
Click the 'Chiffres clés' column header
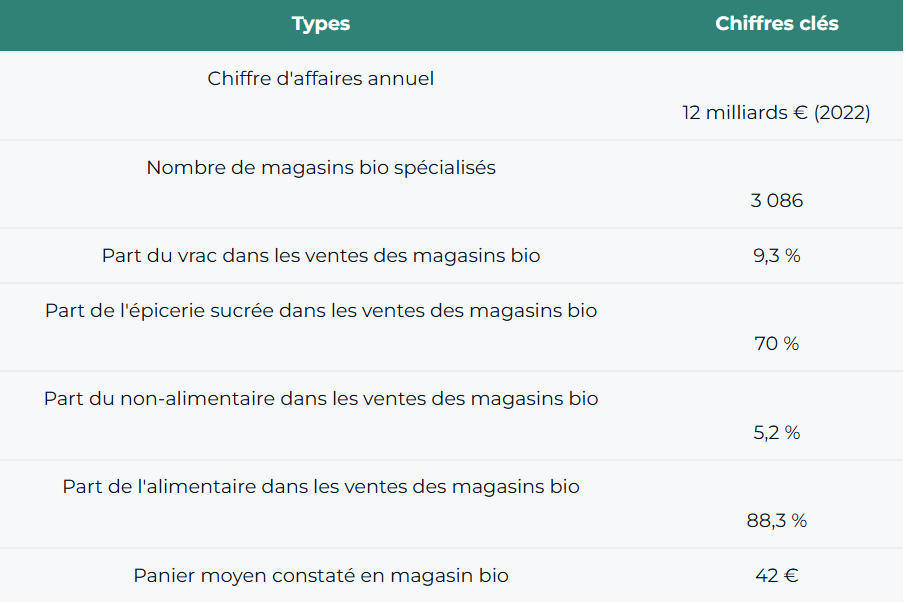pos(776,24)
